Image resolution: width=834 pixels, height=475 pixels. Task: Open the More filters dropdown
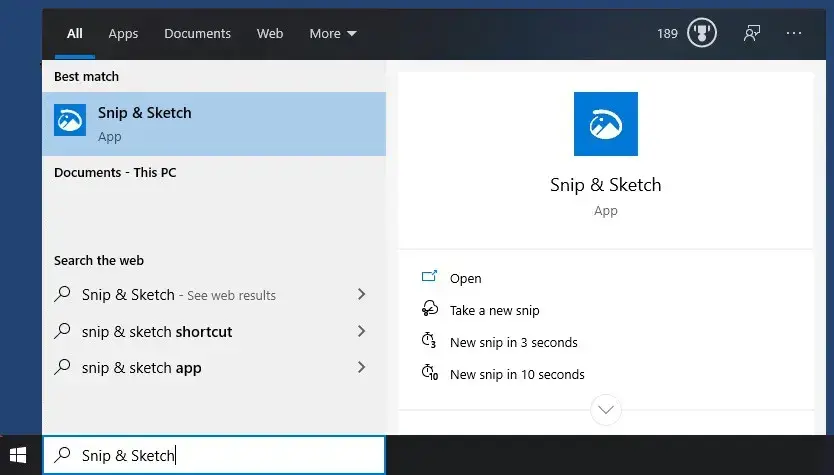[333, 34]
